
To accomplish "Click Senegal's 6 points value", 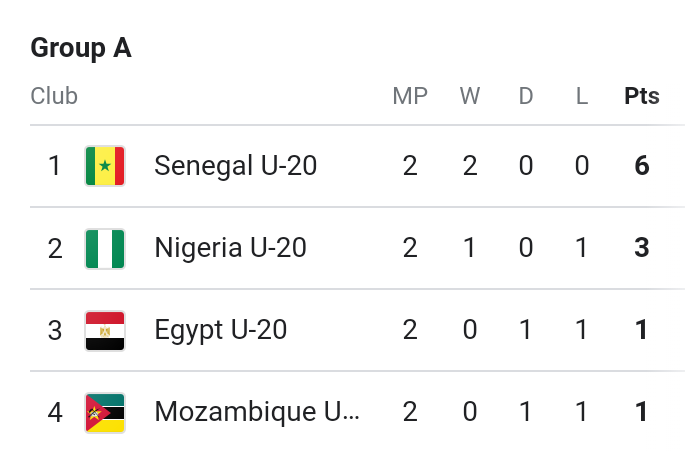I will (x=642, y=166).
